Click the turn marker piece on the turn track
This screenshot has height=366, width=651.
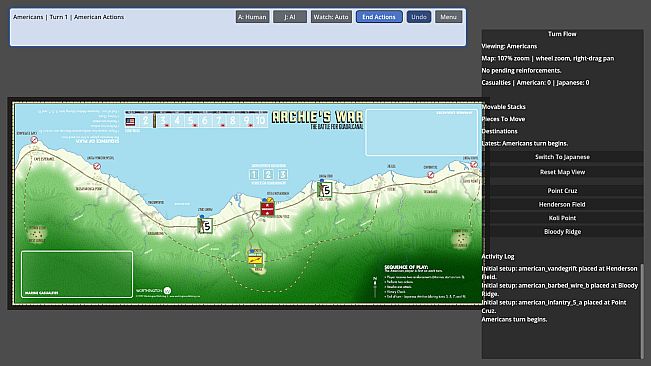154,120
